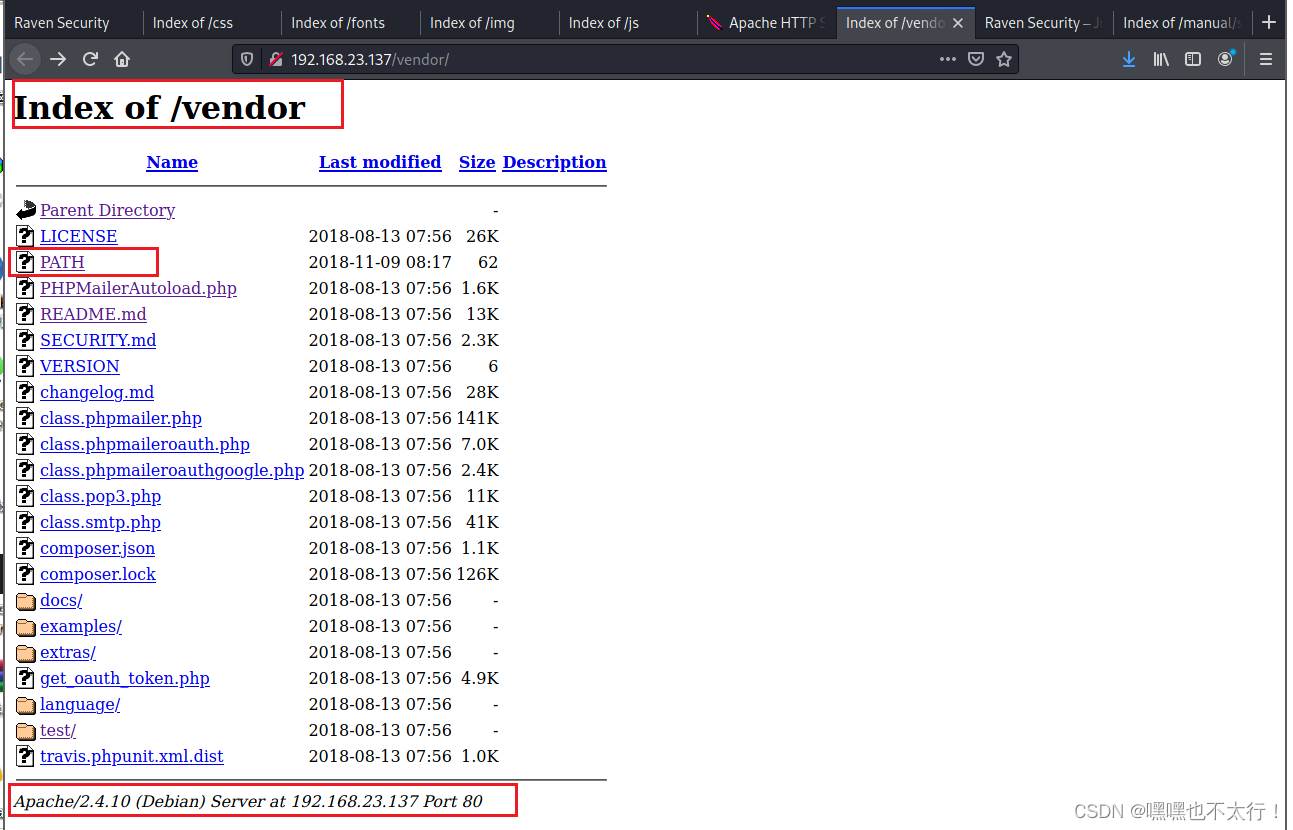Open the extras/ directory link
1293x830 pixels.
pos(68,652)
